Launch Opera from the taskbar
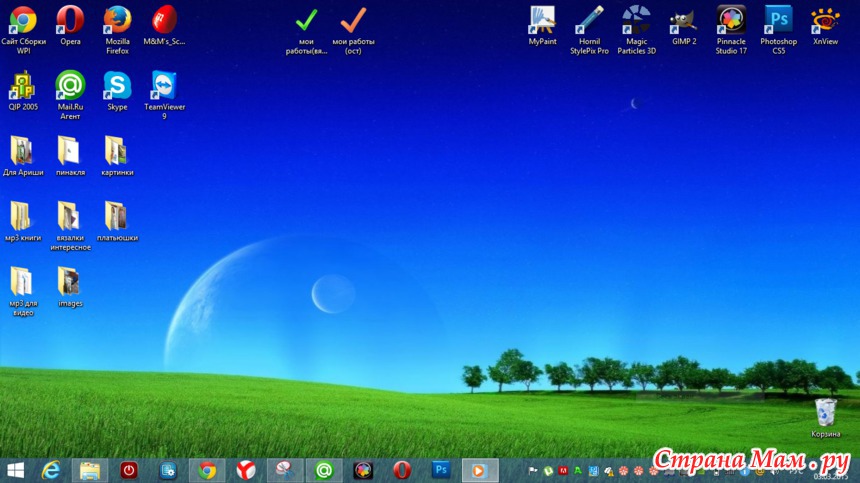This screenshot has width=860, height=483. [x=402, y=470]
